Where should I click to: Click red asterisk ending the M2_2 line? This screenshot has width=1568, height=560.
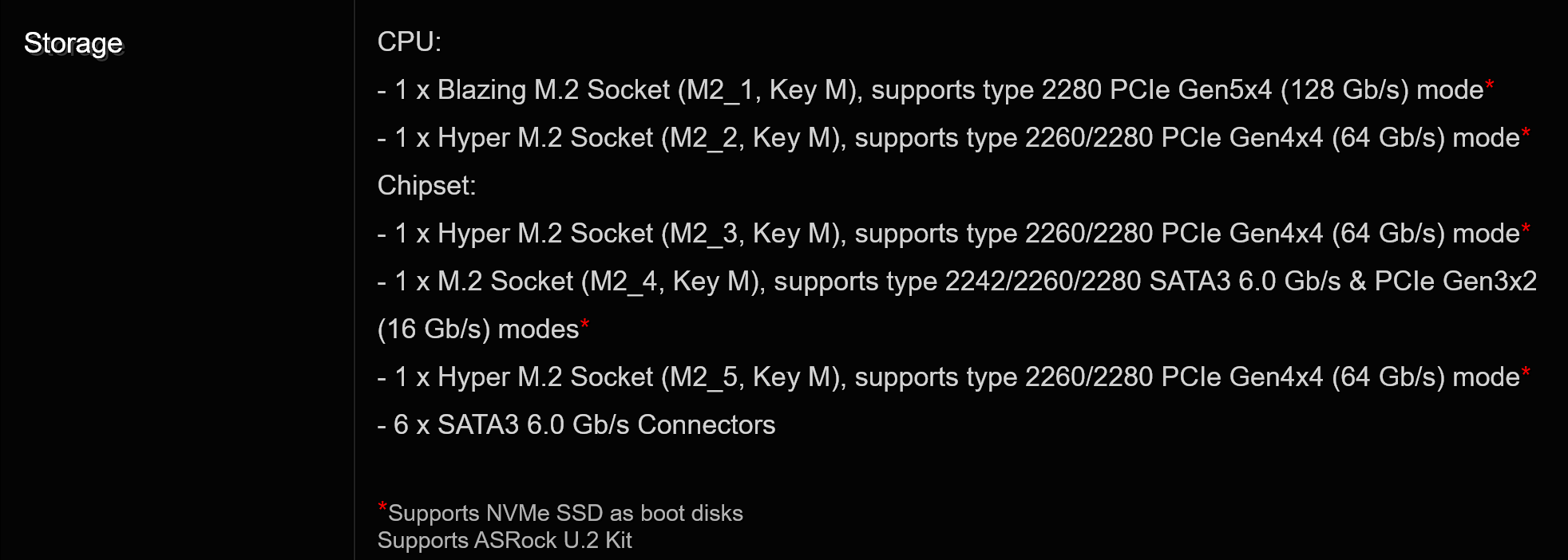click(x=1526, y=132)
